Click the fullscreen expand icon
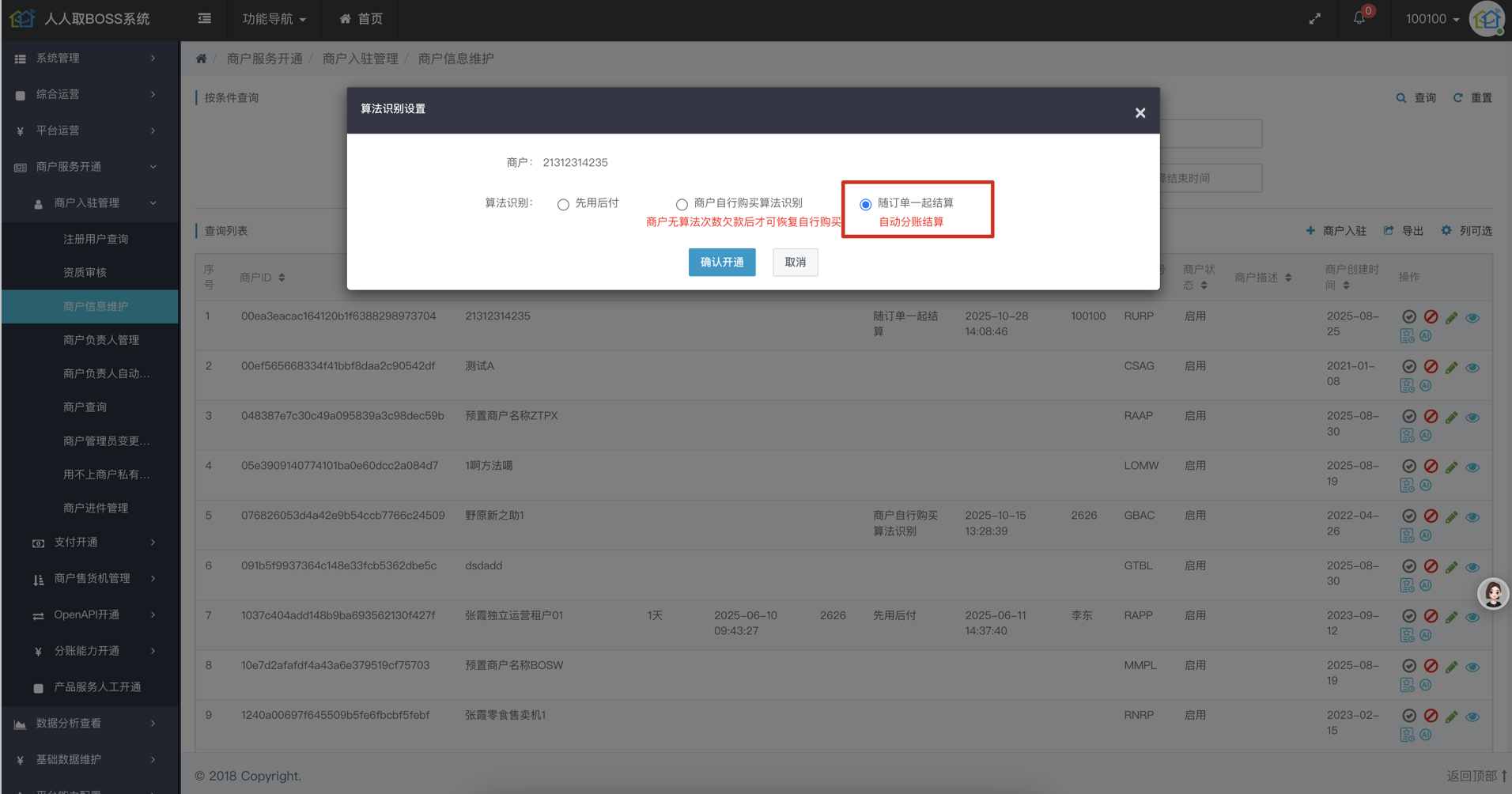The height and width of the screenshot is (794, 1512). [1314, 19]
